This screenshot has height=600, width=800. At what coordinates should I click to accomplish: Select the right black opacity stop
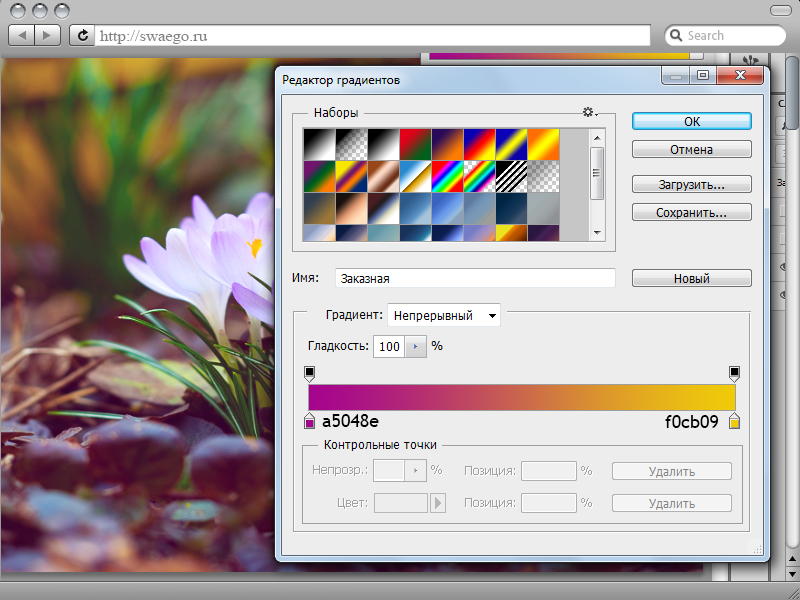point(734,373)
